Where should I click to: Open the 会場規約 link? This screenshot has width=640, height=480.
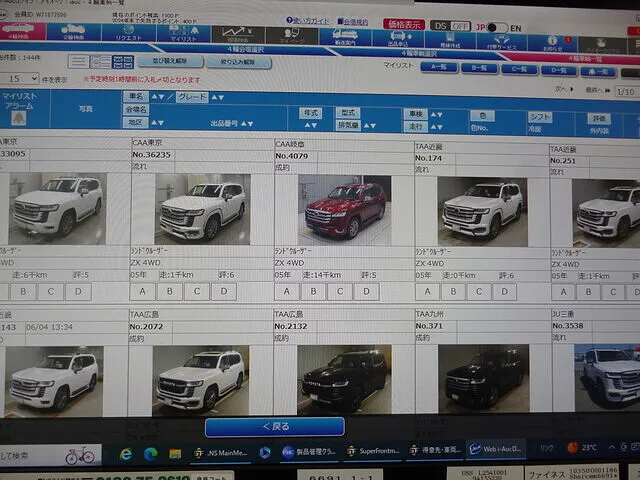(353, 22)
